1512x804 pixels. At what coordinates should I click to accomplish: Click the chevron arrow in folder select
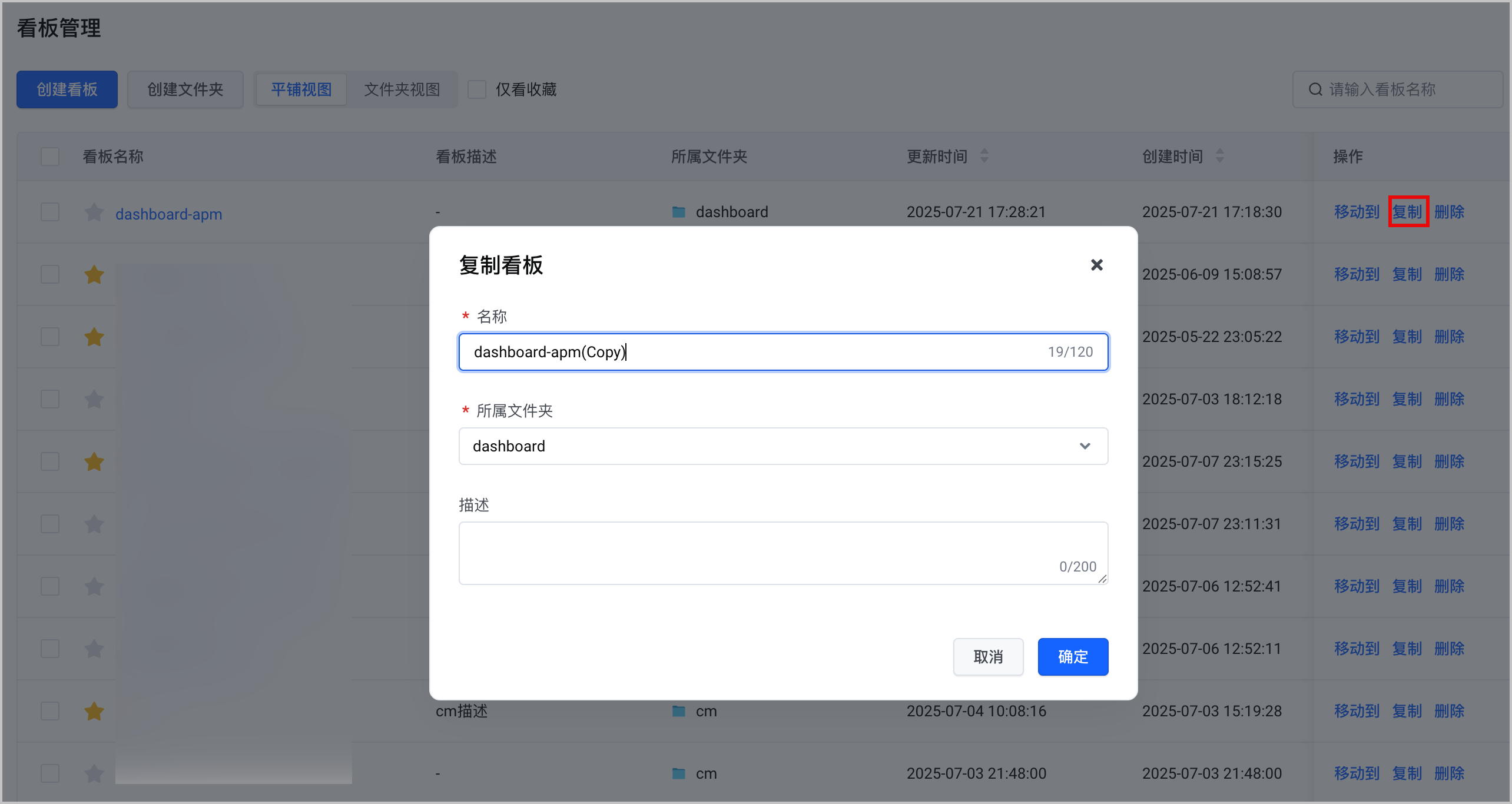[1085, 446]
